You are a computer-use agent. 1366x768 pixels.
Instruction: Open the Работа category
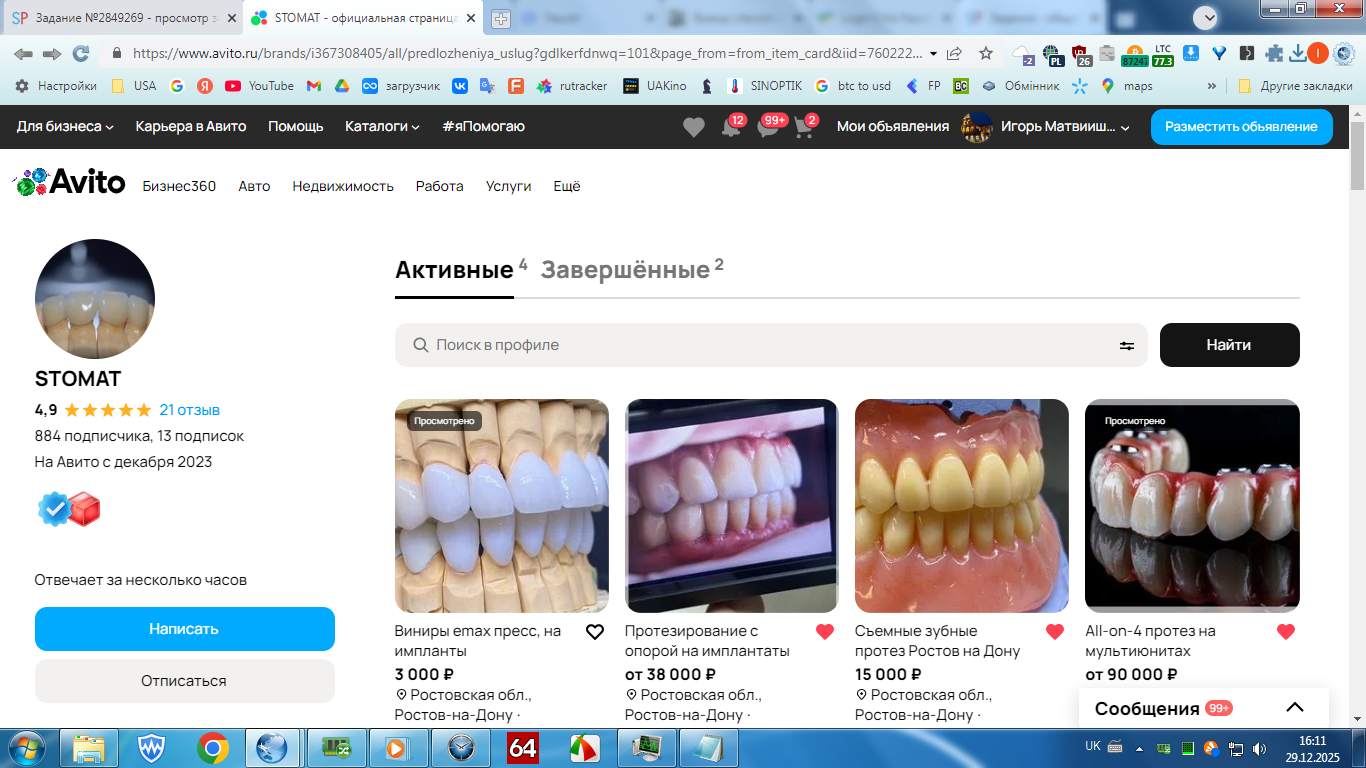(x=440, y=186)
